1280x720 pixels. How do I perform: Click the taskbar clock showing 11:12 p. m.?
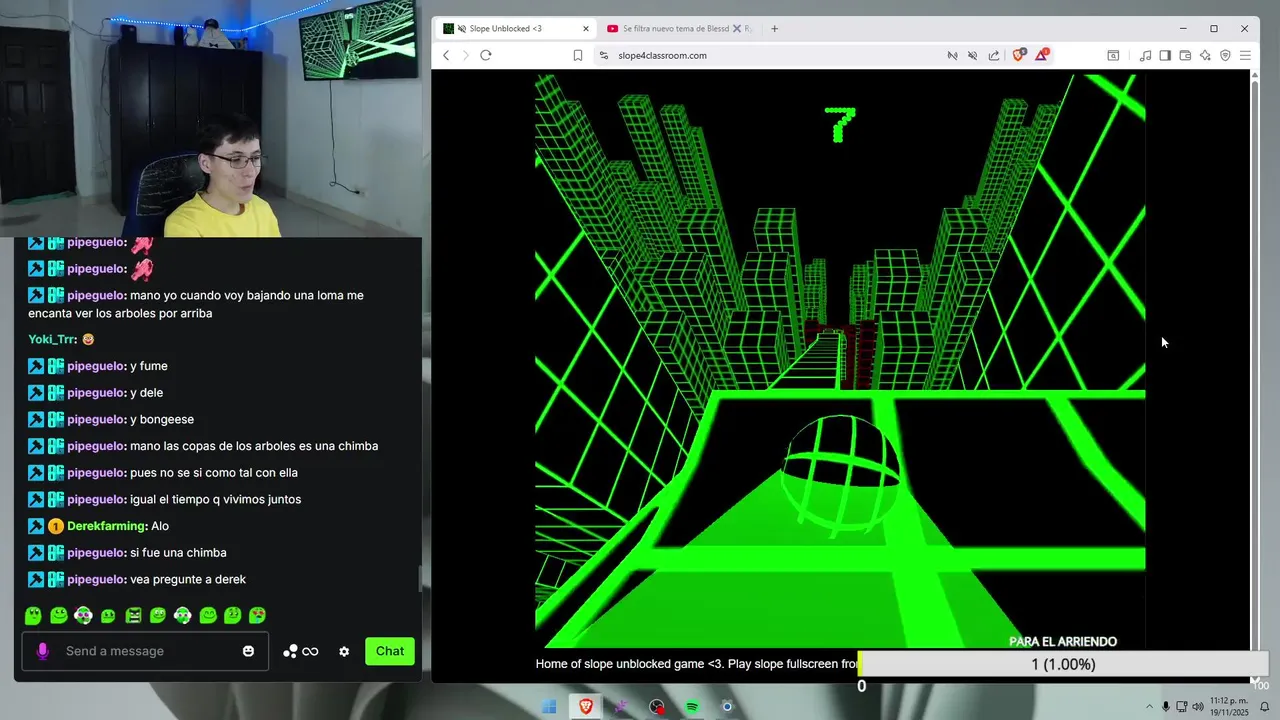click(1229, 707)
